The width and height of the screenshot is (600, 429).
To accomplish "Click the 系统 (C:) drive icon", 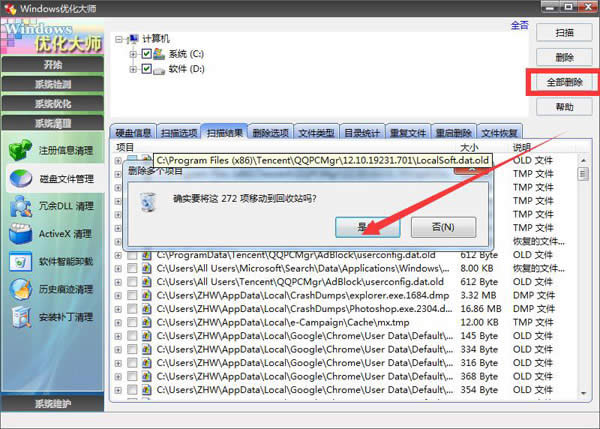I will click(x=159, y=54).
